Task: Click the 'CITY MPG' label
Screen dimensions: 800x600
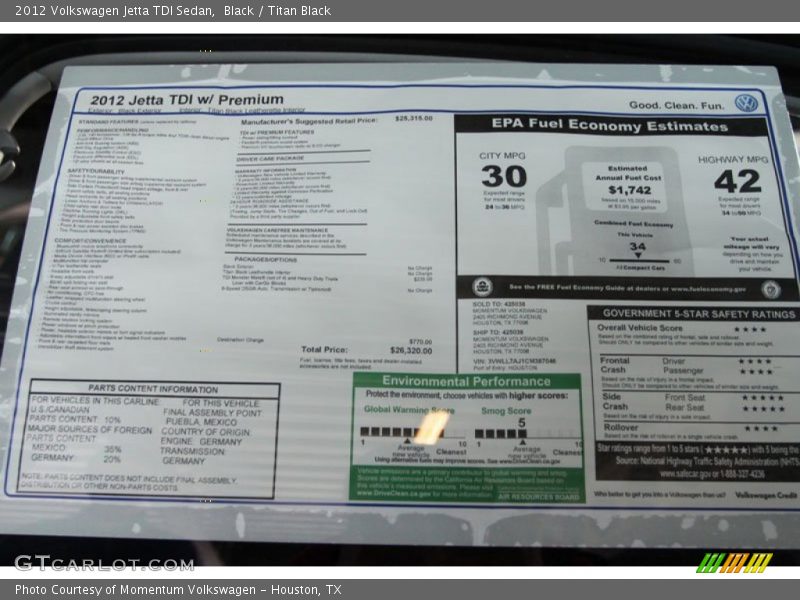Action: coord(502,156)
